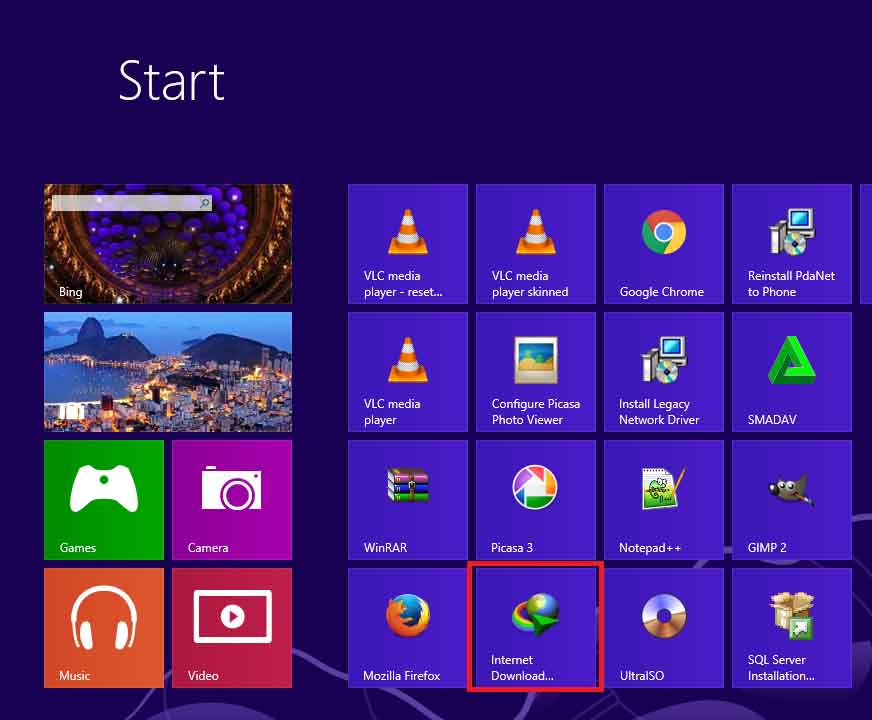
Task: Open Install Legacy Network Driver tile
Action: click(x=663, y=371)
